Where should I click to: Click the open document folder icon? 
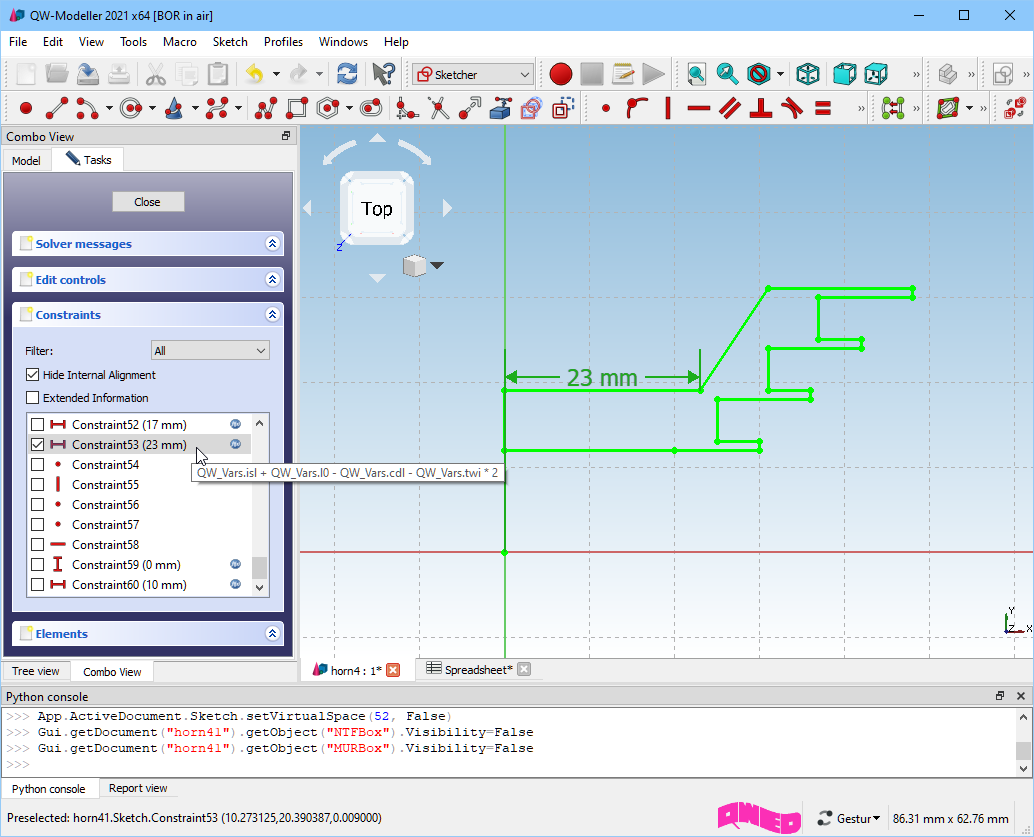[x=57, y=74]
